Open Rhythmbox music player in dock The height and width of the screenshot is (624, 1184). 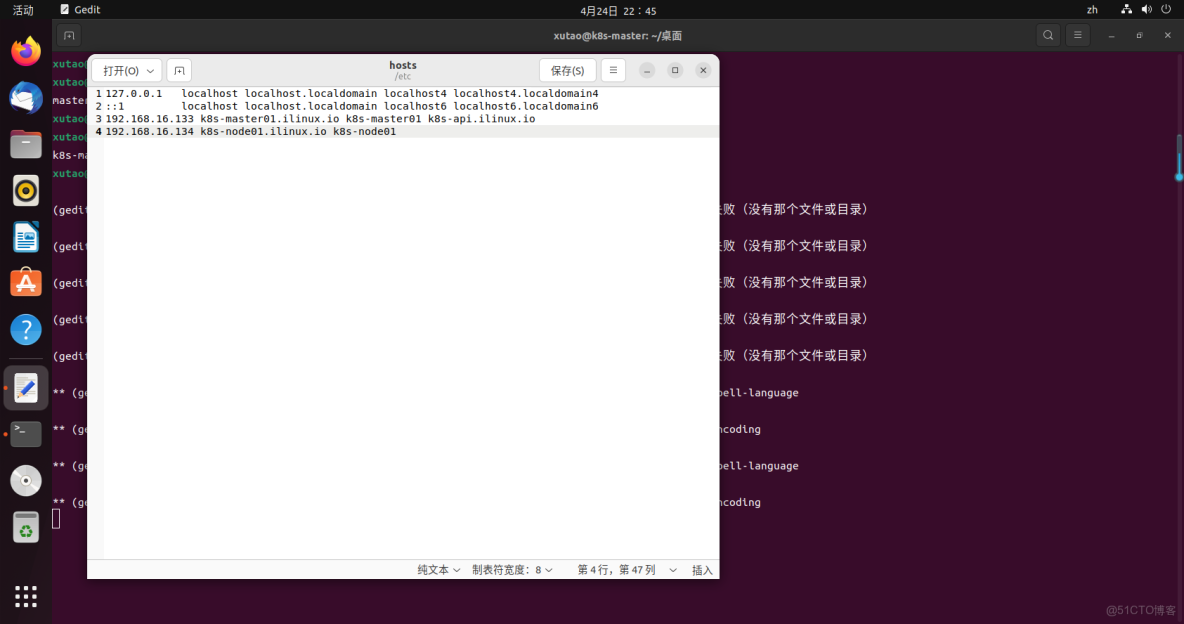click(26, 190)
